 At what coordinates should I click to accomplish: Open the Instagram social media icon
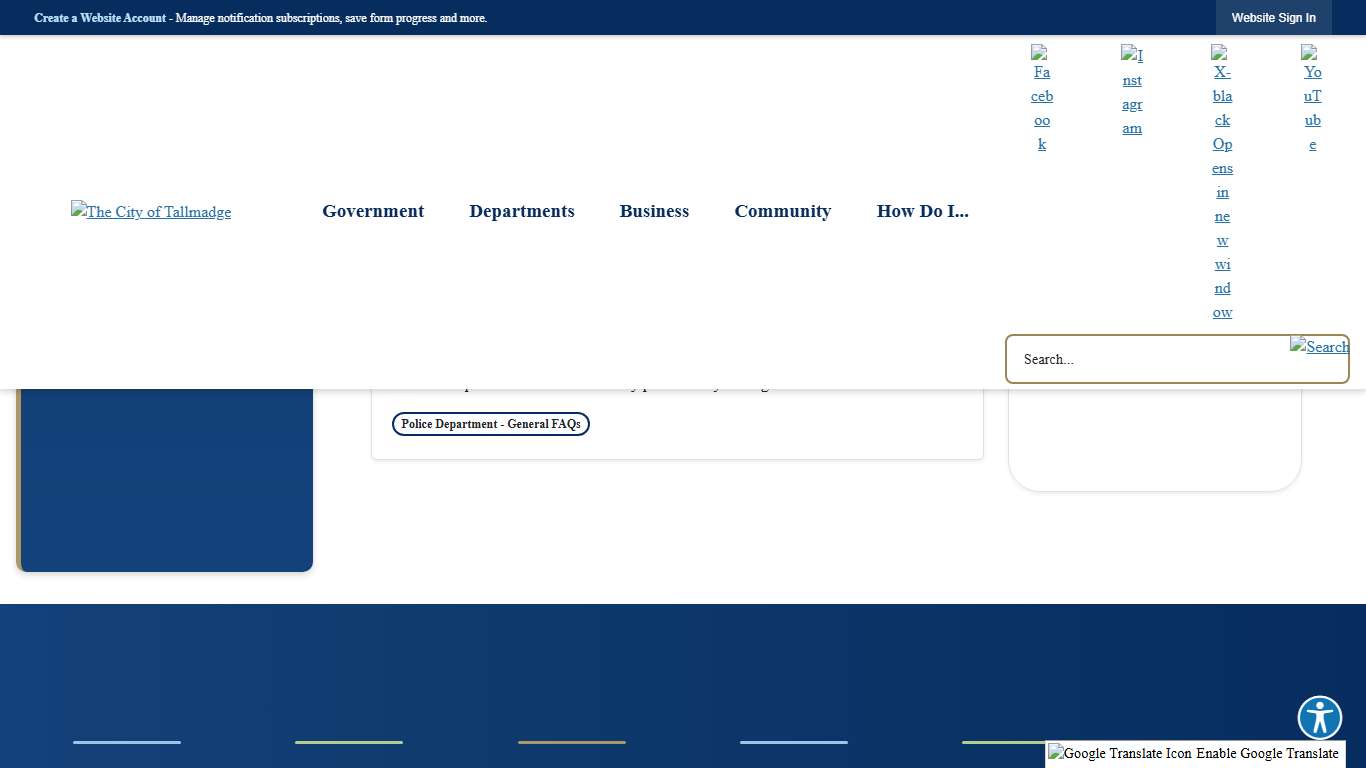(1131, 91)
